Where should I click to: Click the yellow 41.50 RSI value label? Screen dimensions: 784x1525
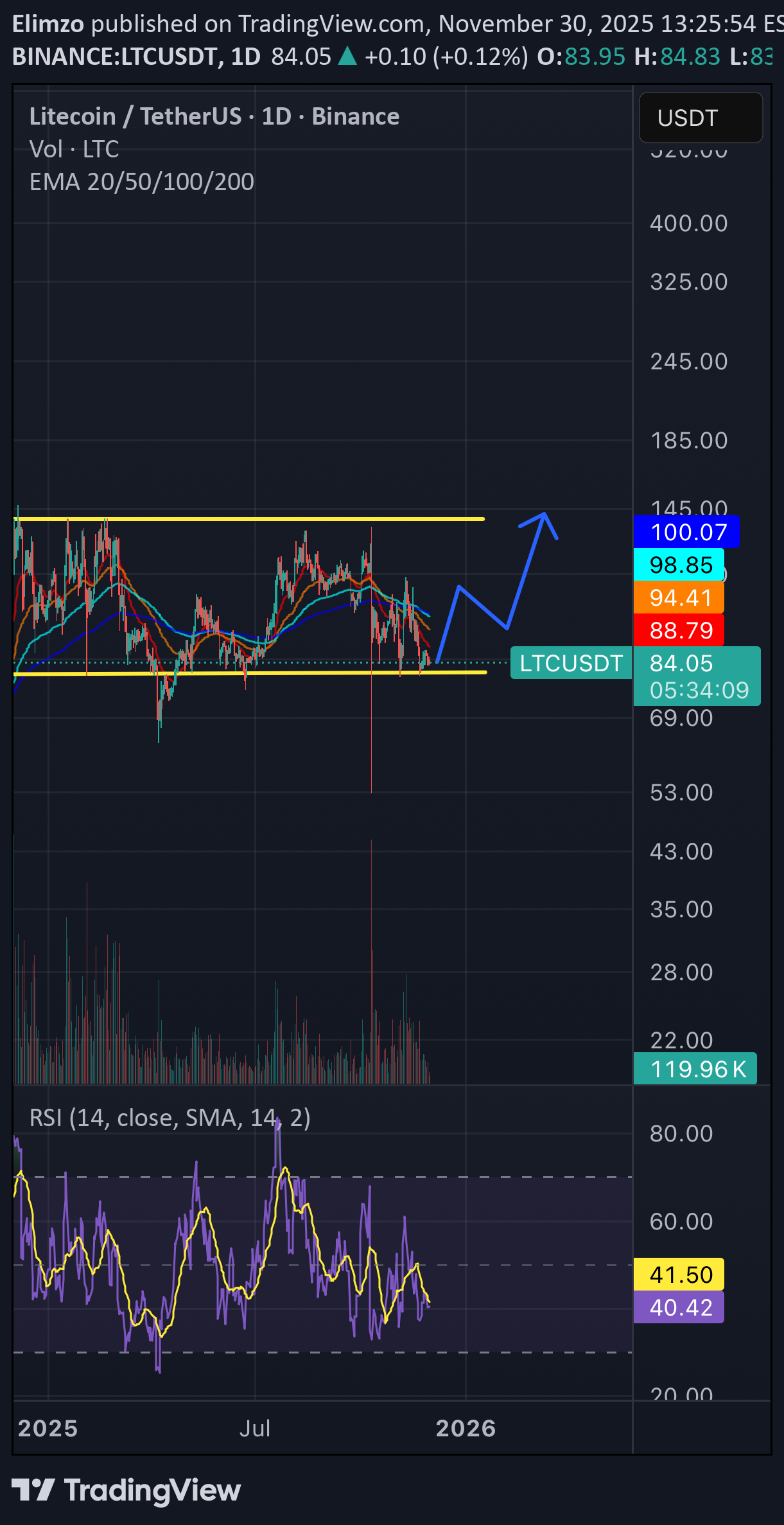pos(679,1274)
